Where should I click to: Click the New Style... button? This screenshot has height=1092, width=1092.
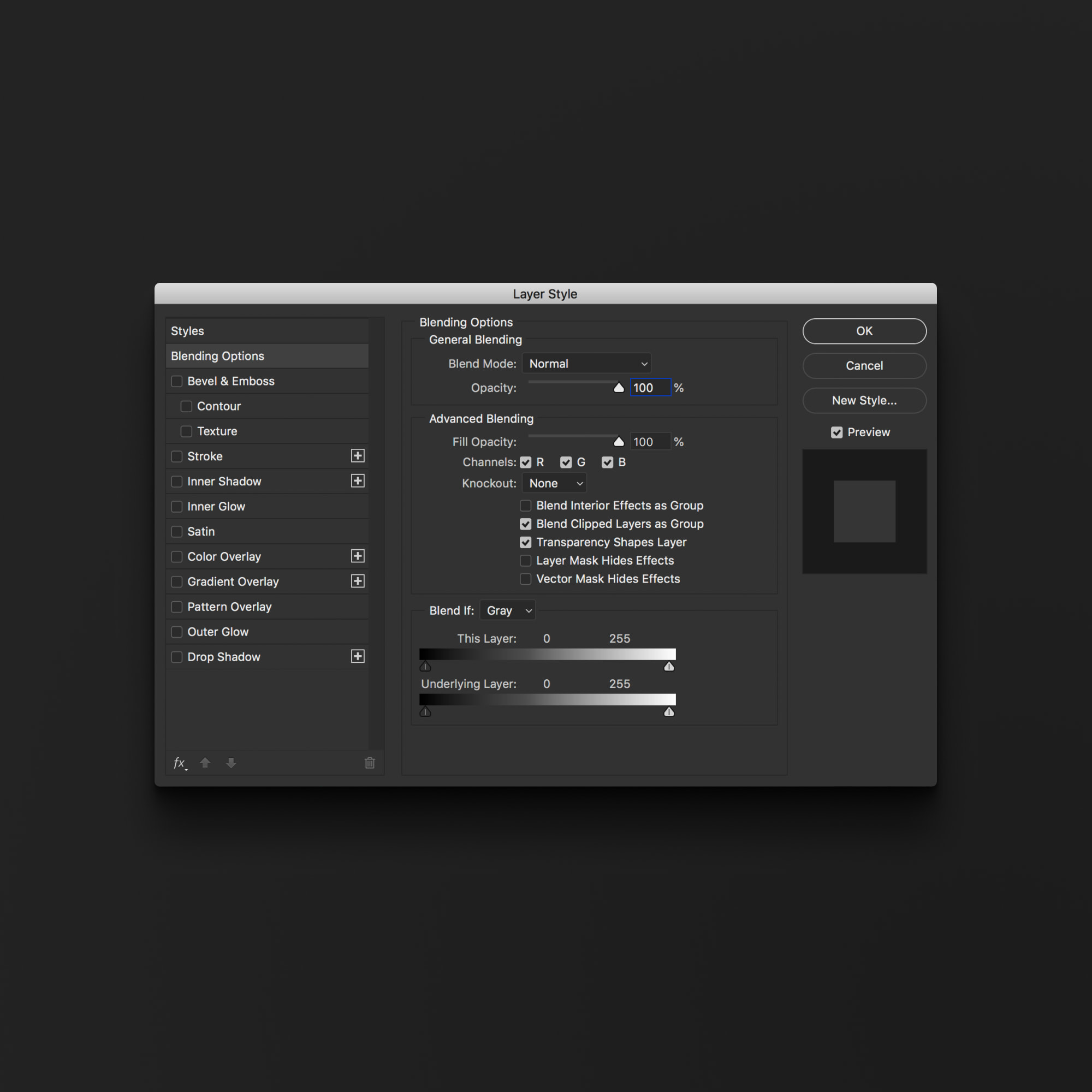point(864,401)
